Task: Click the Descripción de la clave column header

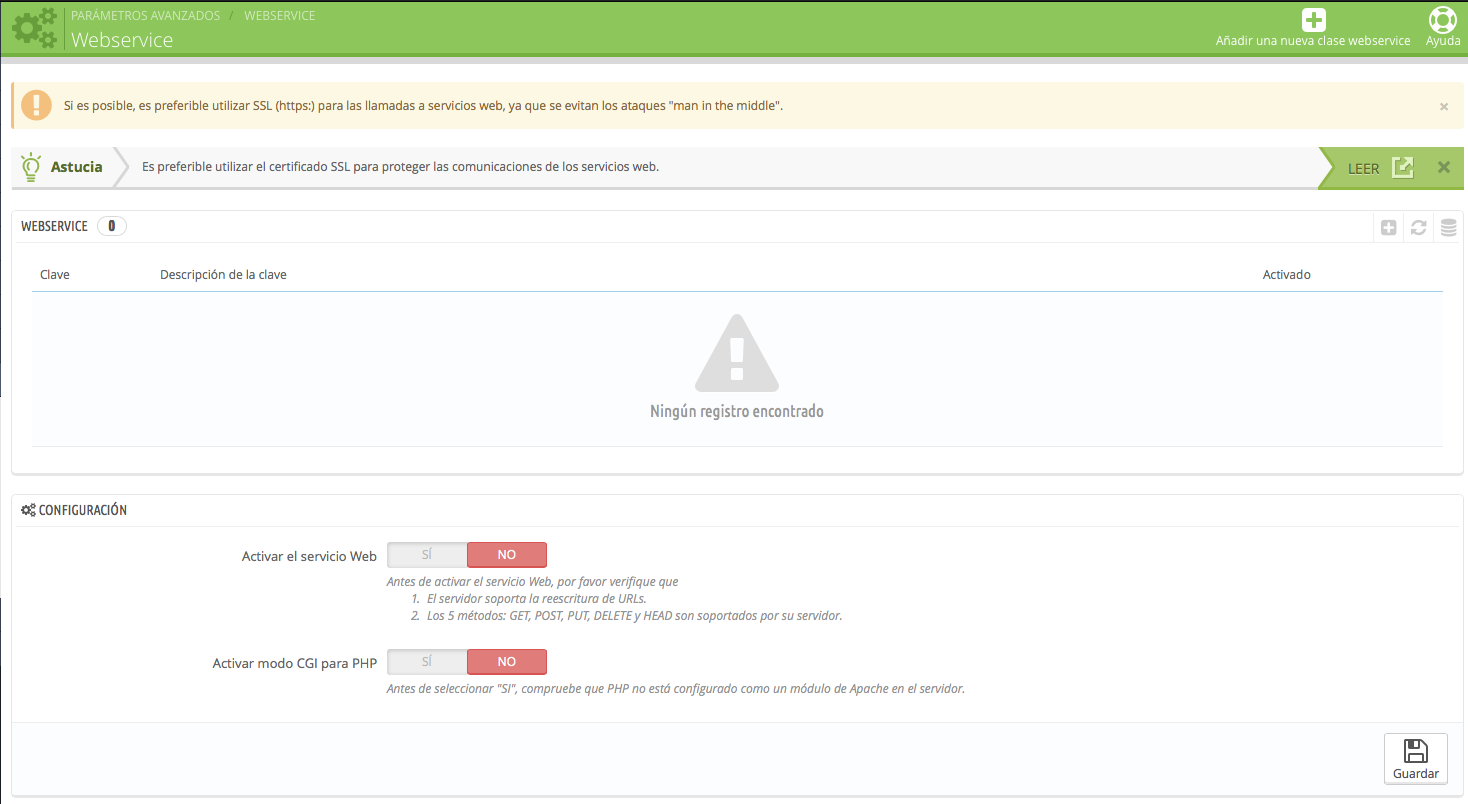Action: click(223, 274)
